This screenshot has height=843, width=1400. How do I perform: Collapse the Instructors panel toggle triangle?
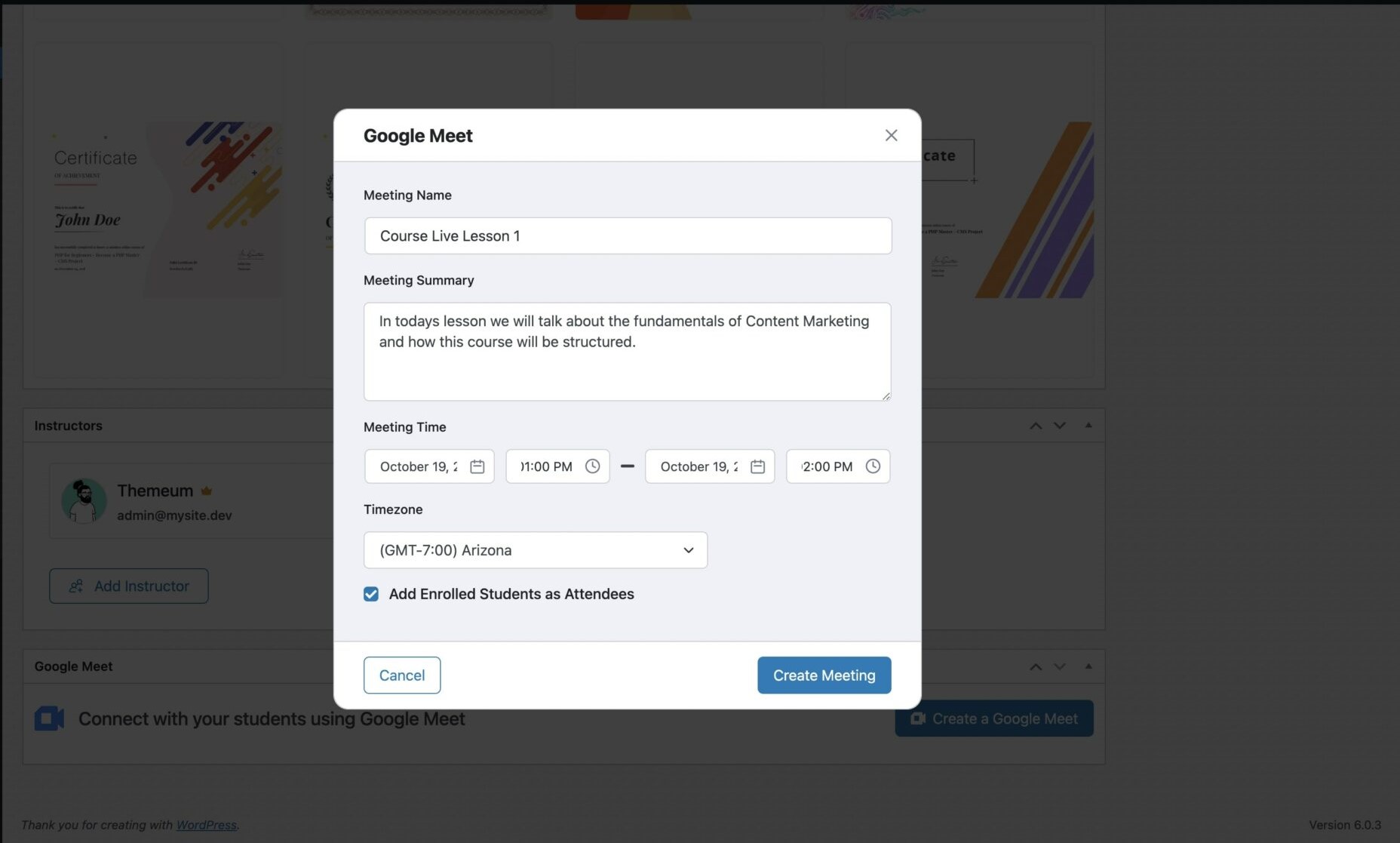pyautogui.click(x=1088, y=426)
